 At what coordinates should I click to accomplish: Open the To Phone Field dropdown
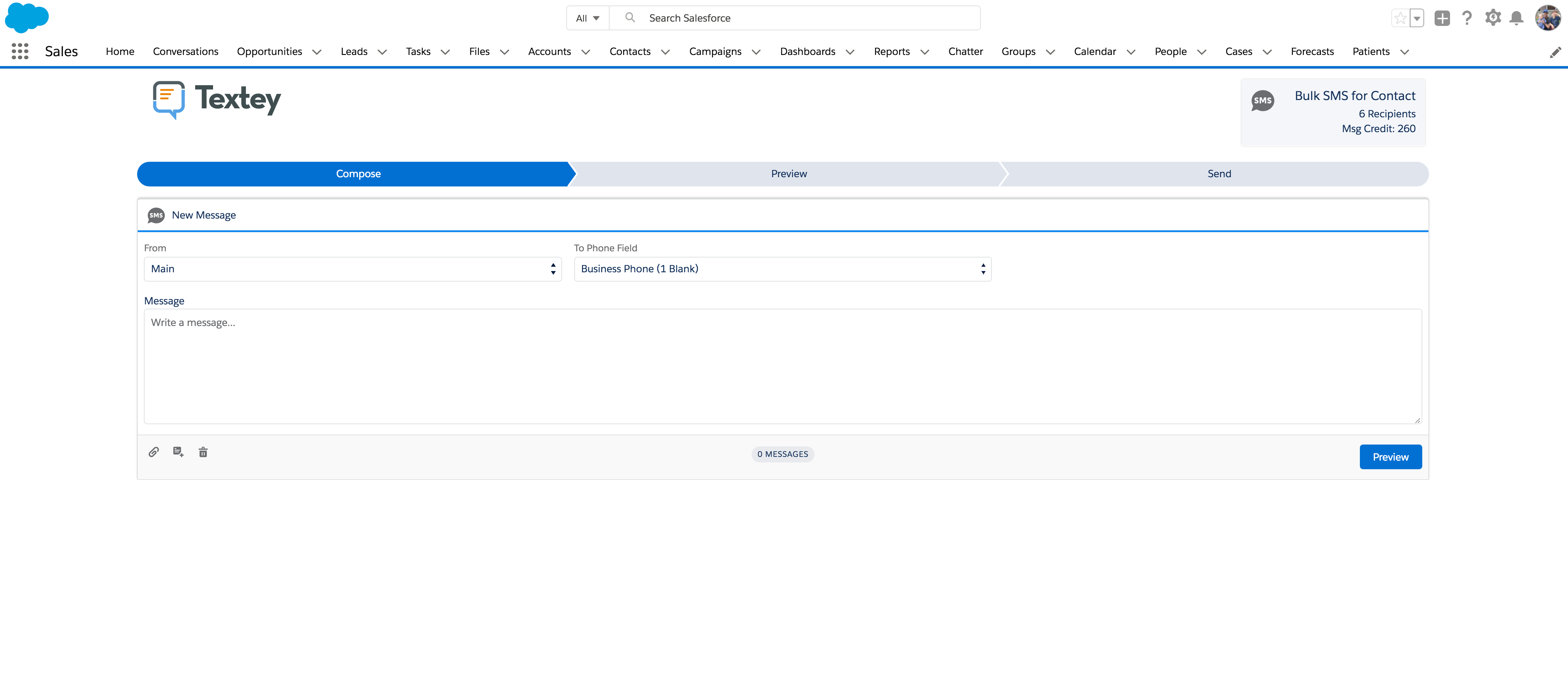(x=783, y=269)
